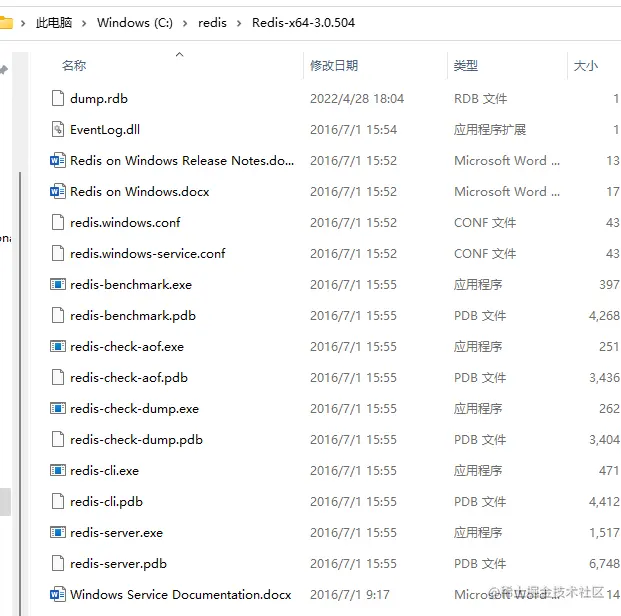Click the EventLog.dll file icon
Screen dimensions: 621x616
click(58, 129)
